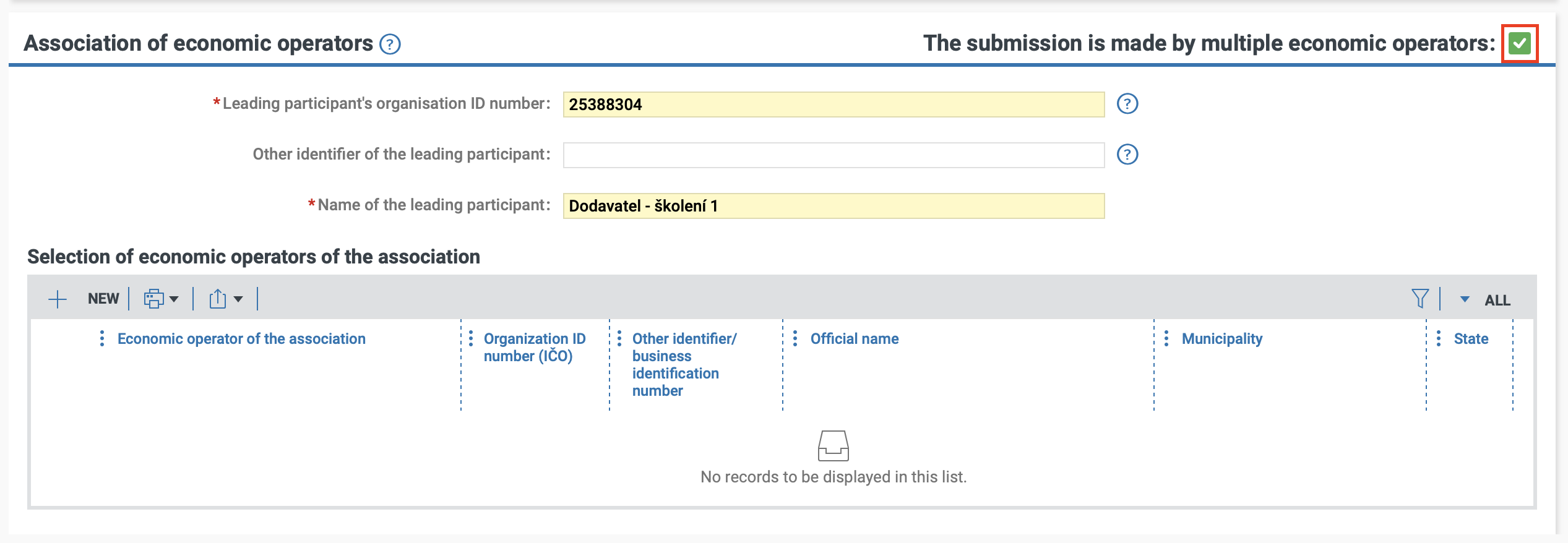This screenshot has height=543, width=1568.
Task: Click the export share icon
Action: 217,299
